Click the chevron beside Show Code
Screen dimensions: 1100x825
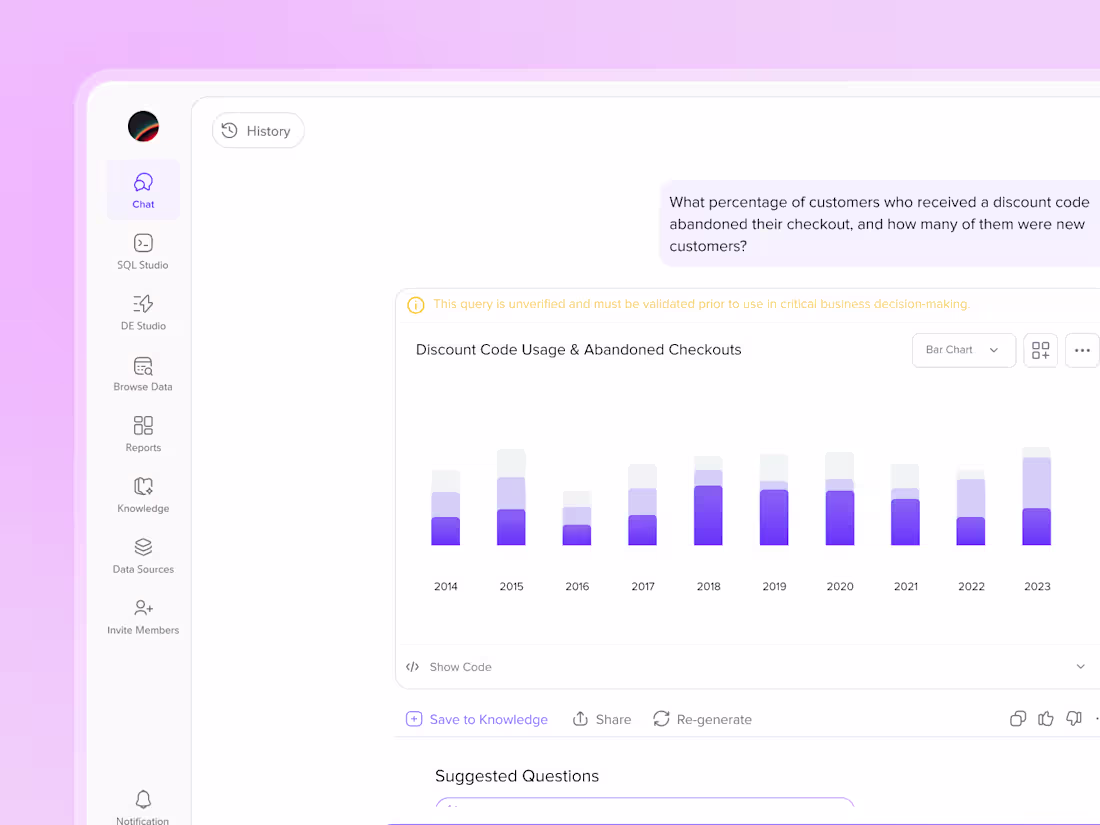click(1080, 666)
